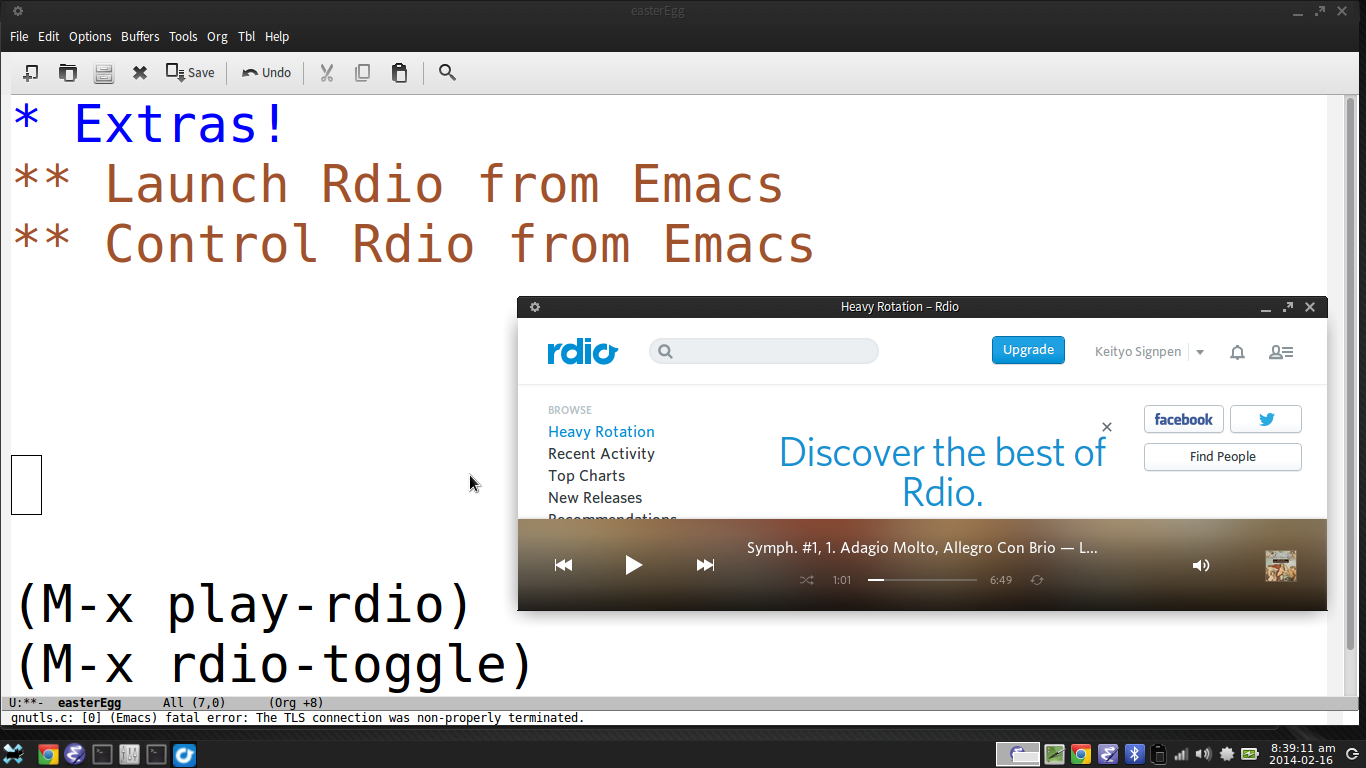Viewport: 1366px width, 768px height.
Task: Click the X (kill buffer) toolbar icon
Action: click(140, 73)
